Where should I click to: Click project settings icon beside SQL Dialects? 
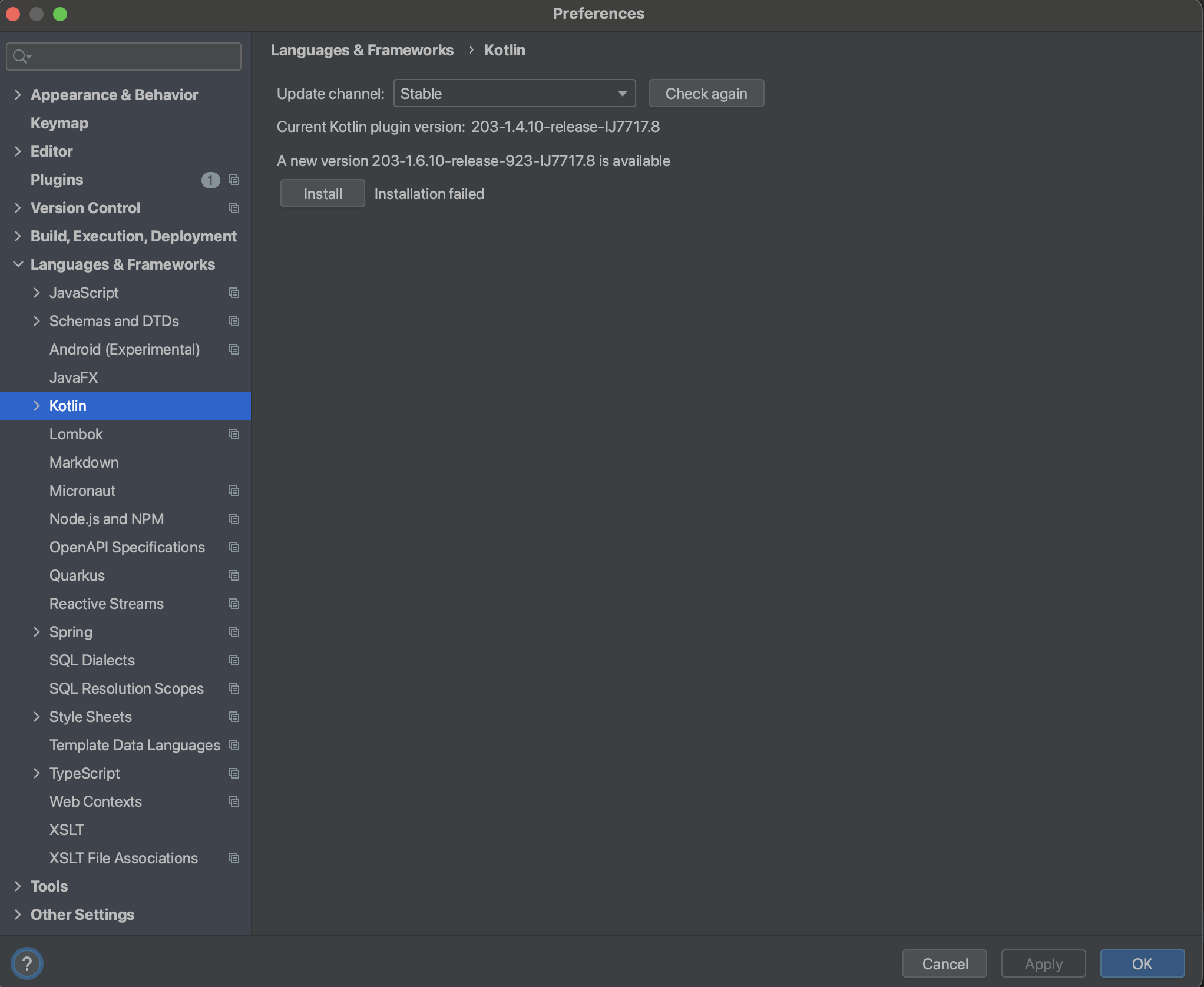coord(234,660)
